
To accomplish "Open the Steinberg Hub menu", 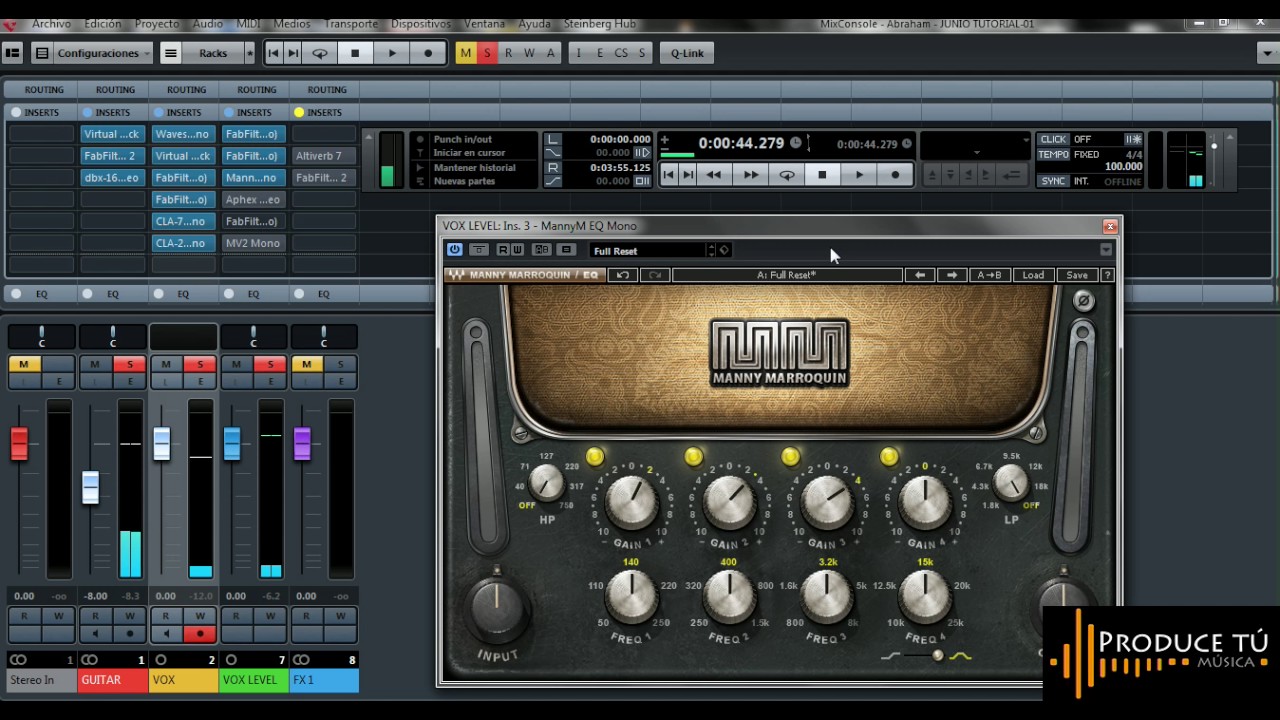I will pyautogui.click(x=600, y=23).
